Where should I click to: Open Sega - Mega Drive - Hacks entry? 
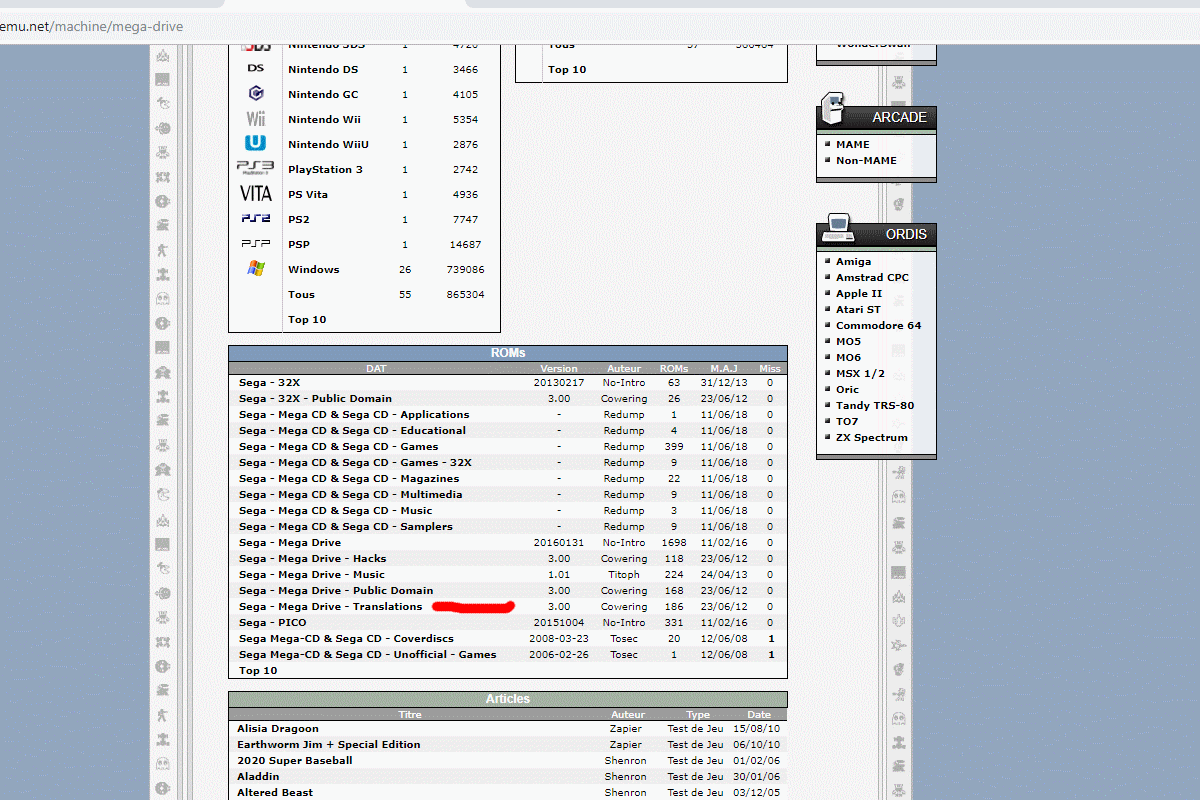(x=312, y=558)
